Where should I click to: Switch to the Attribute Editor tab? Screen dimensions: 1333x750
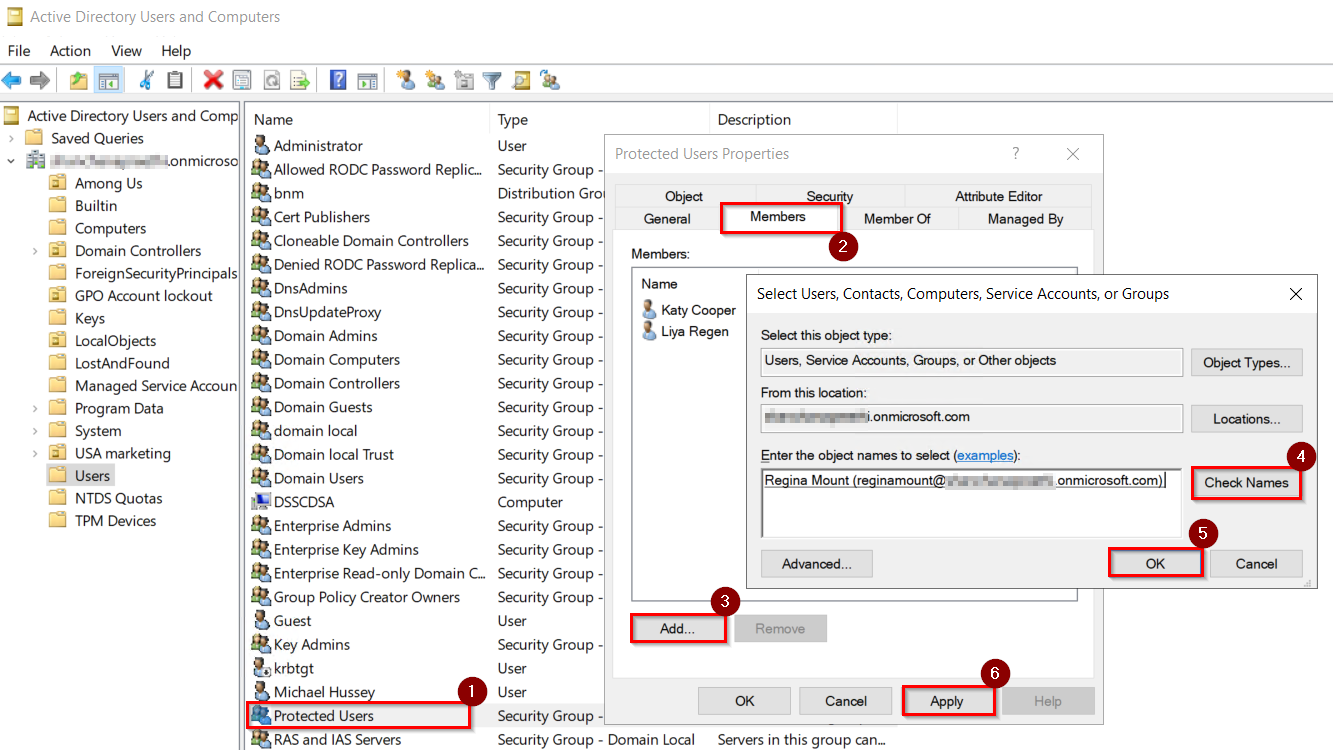(x=998, y=197)
